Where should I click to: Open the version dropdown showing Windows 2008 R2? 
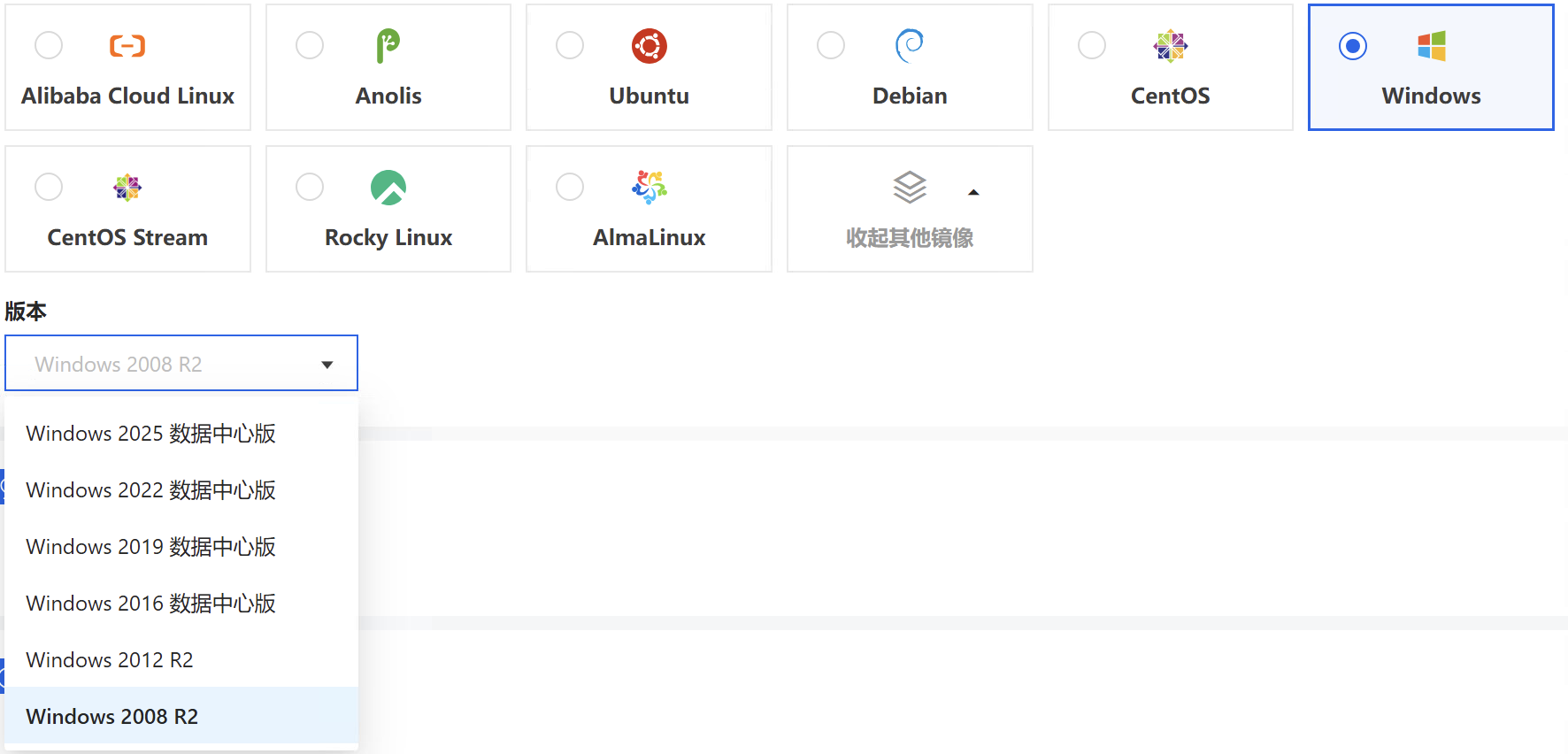[x=181, y=363]
